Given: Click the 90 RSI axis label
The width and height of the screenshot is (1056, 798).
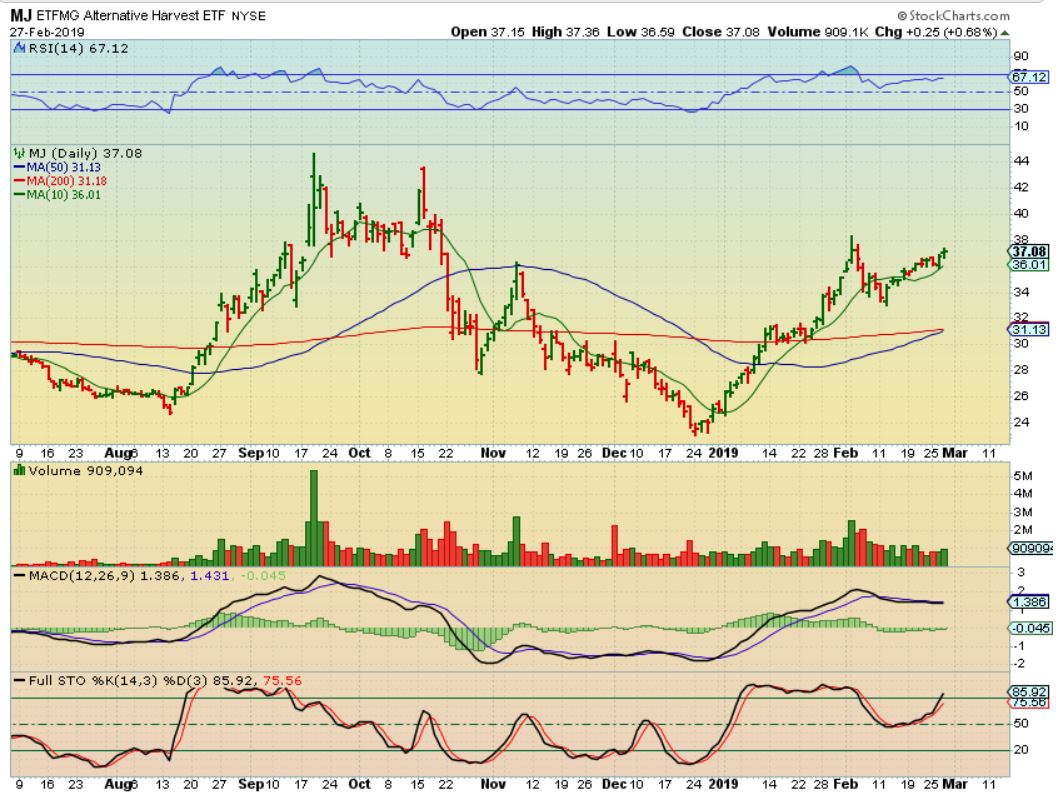Looking at the screenshot, I should coord(1021,57).
